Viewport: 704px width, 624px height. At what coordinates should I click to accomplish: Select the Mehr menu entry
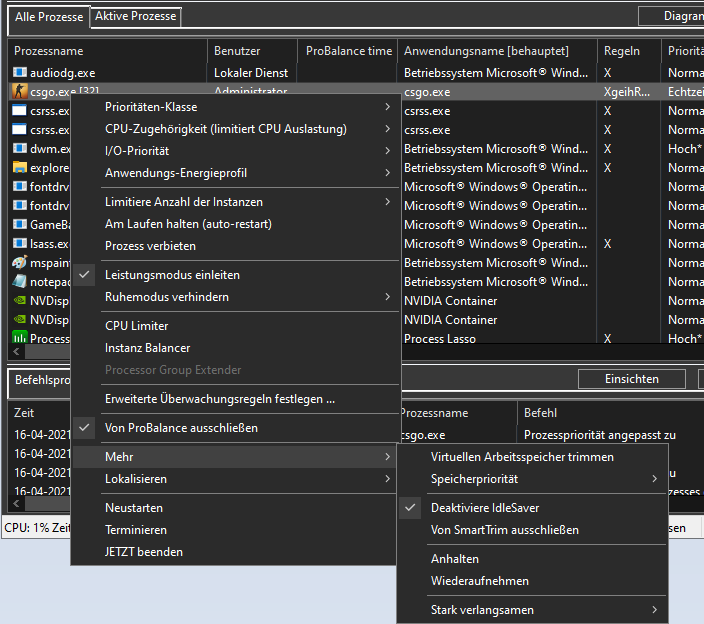(234, 457)
